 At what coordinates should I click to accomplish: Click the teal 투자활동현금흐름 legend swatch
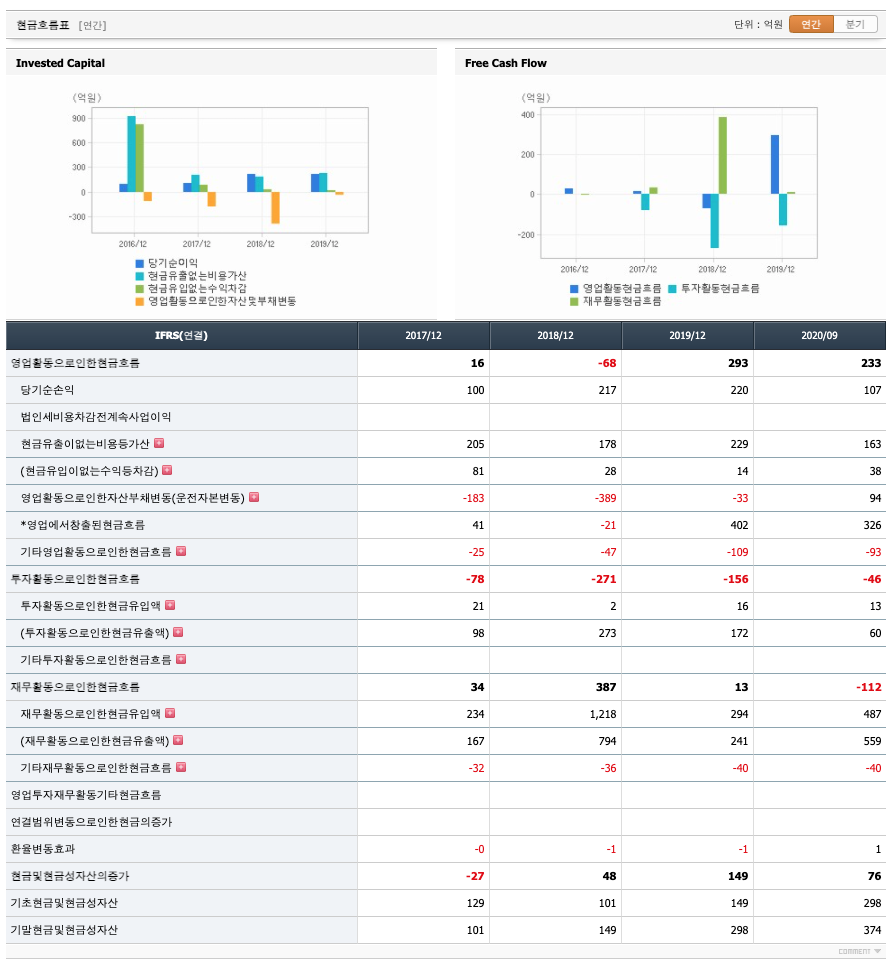pos(673,289)
